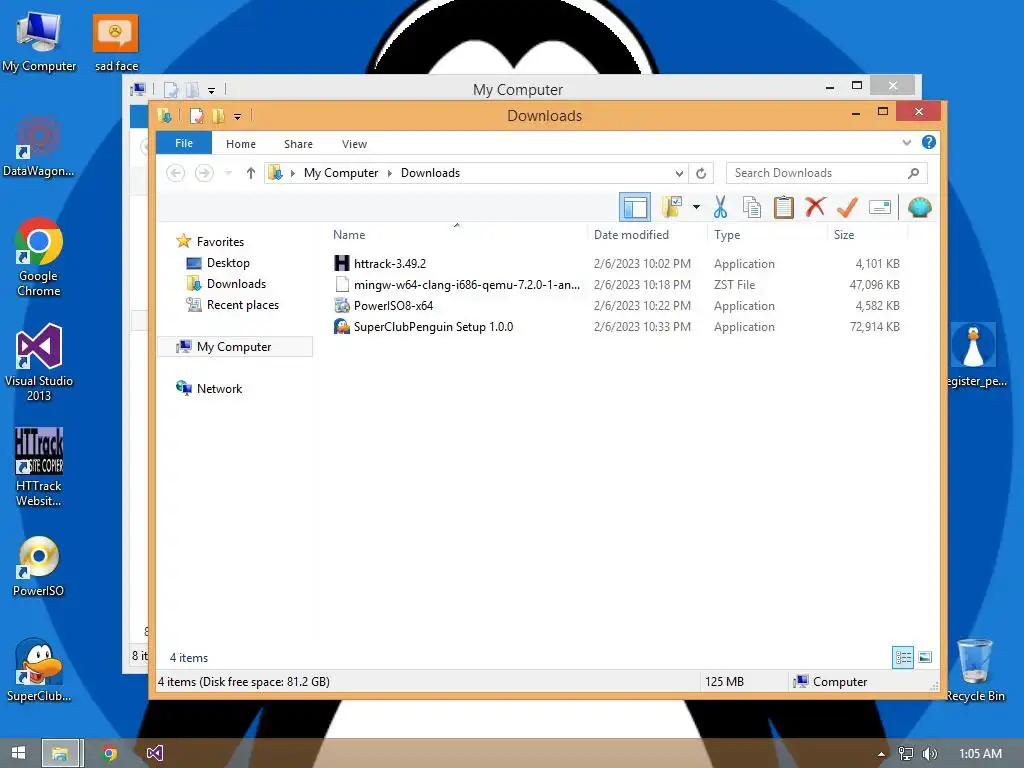Click the DataWagon desktop shortcut
Viewport: 1024px width, 768px height.
pos(39,146)
